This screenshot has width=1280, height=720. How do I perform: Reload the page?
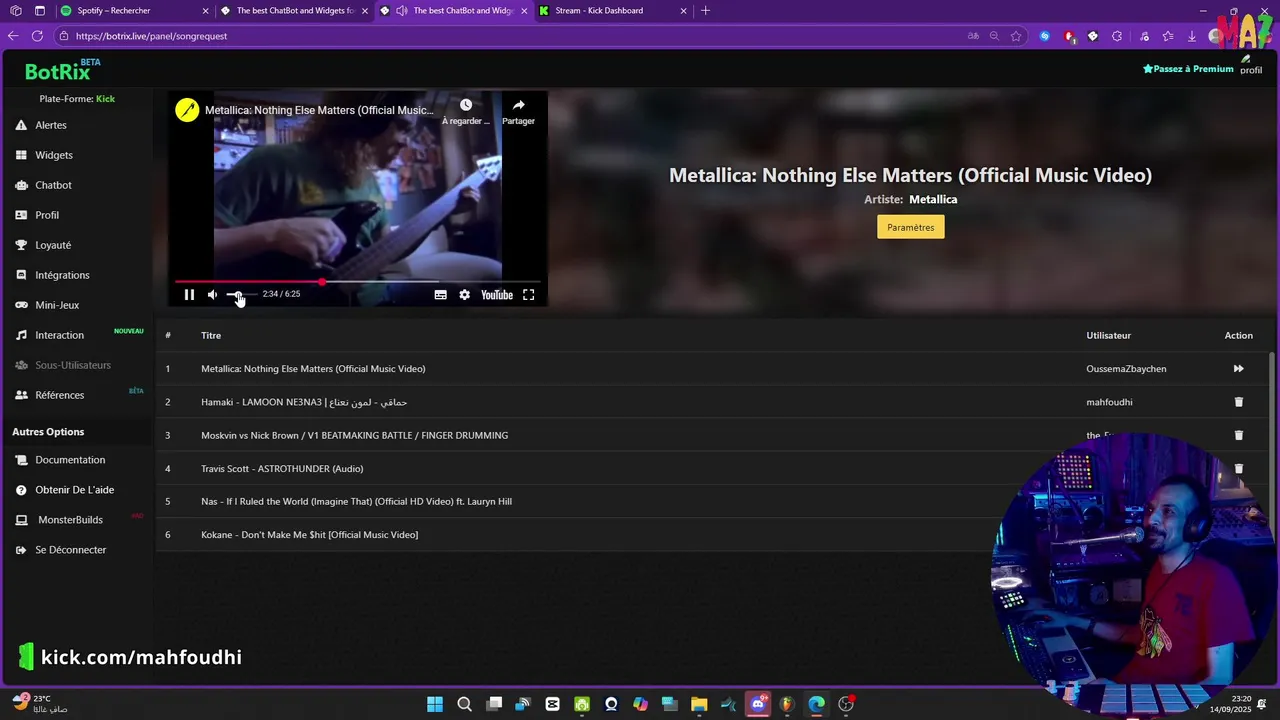(x=37, y=36)
